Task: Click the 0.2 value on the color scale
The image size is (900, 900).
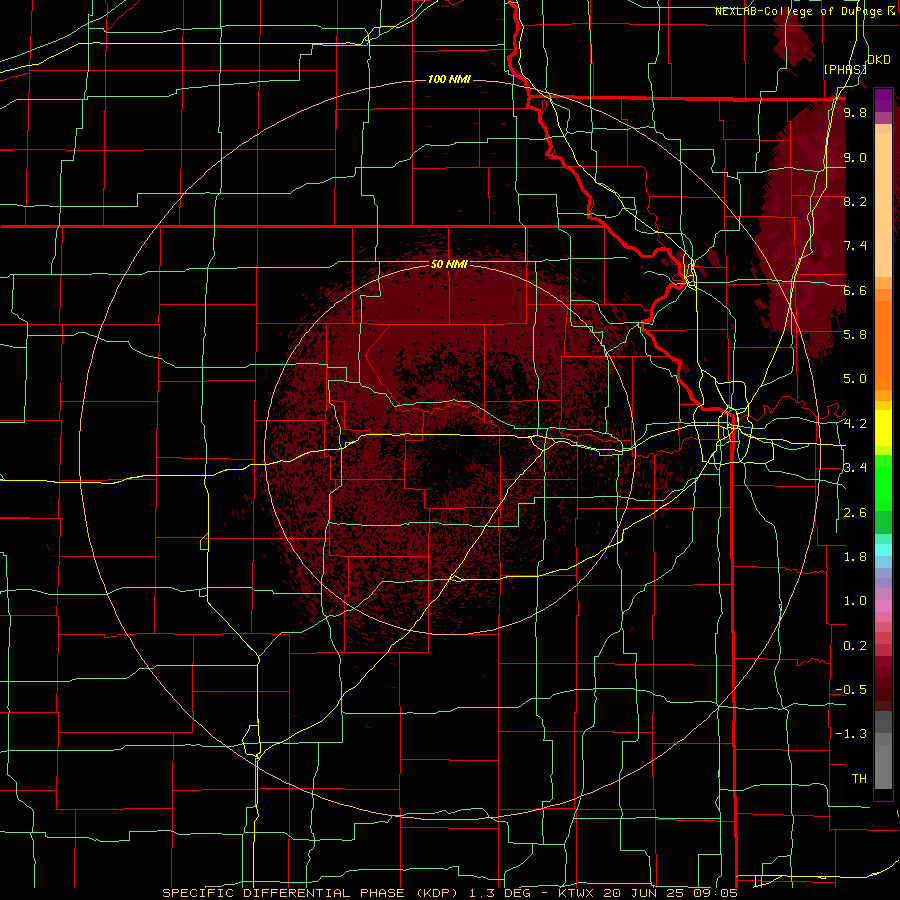Action: point(855,646)
